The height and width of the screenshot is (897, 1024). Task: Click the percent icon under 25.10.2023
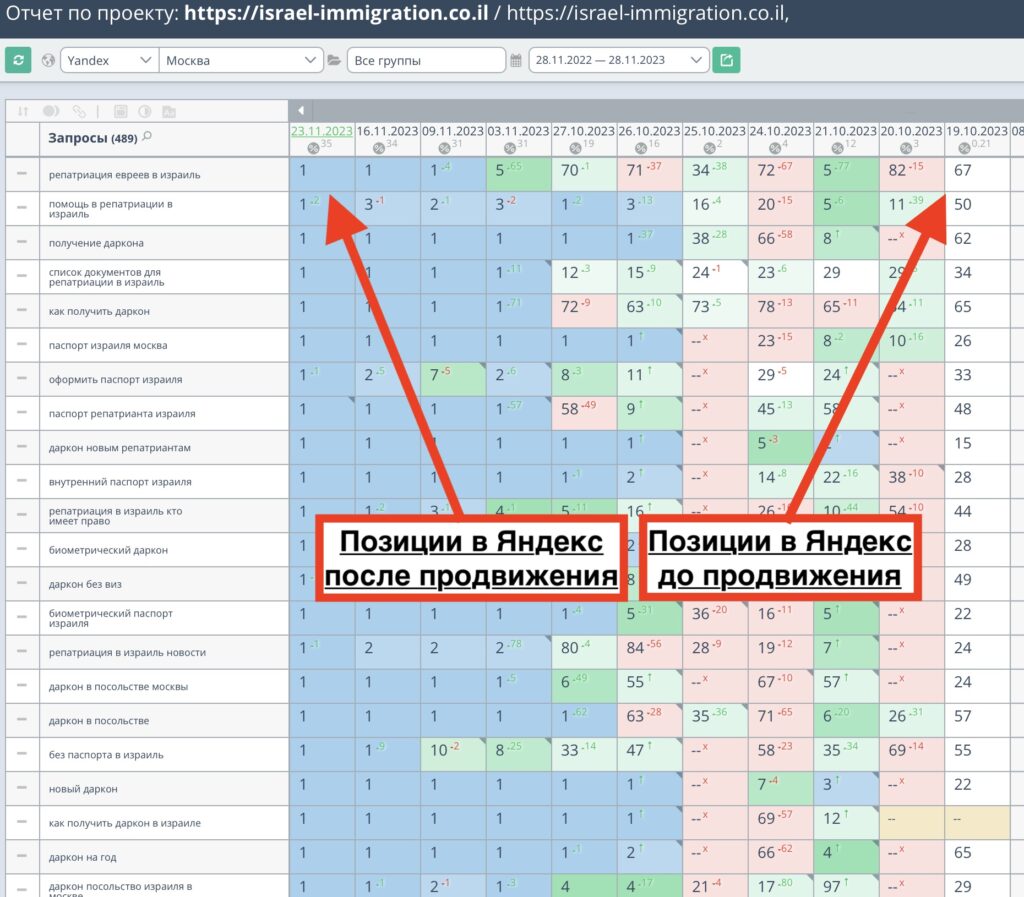[x=709, y=148]
